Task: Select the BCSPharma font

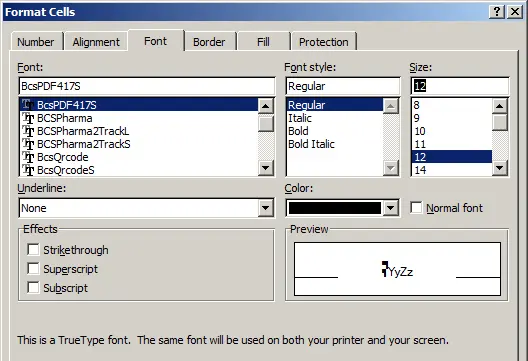Action: coord(139,118)
